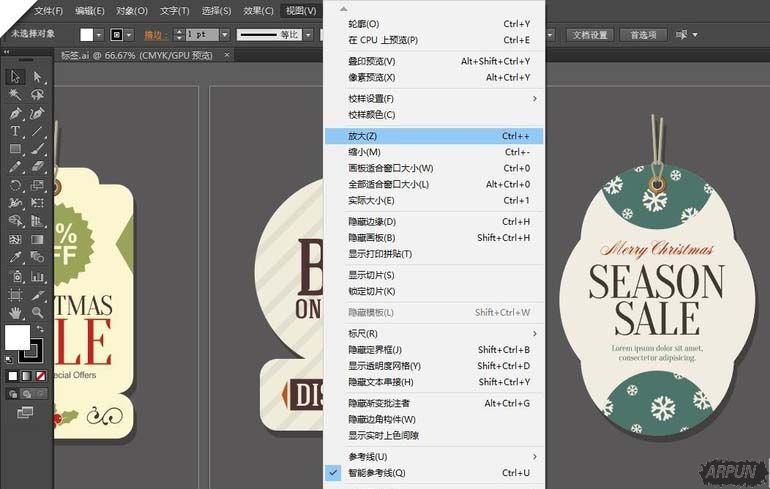Choose 放大(Z) zoom in menu item

pyautogui.click(x=434, y=136)
